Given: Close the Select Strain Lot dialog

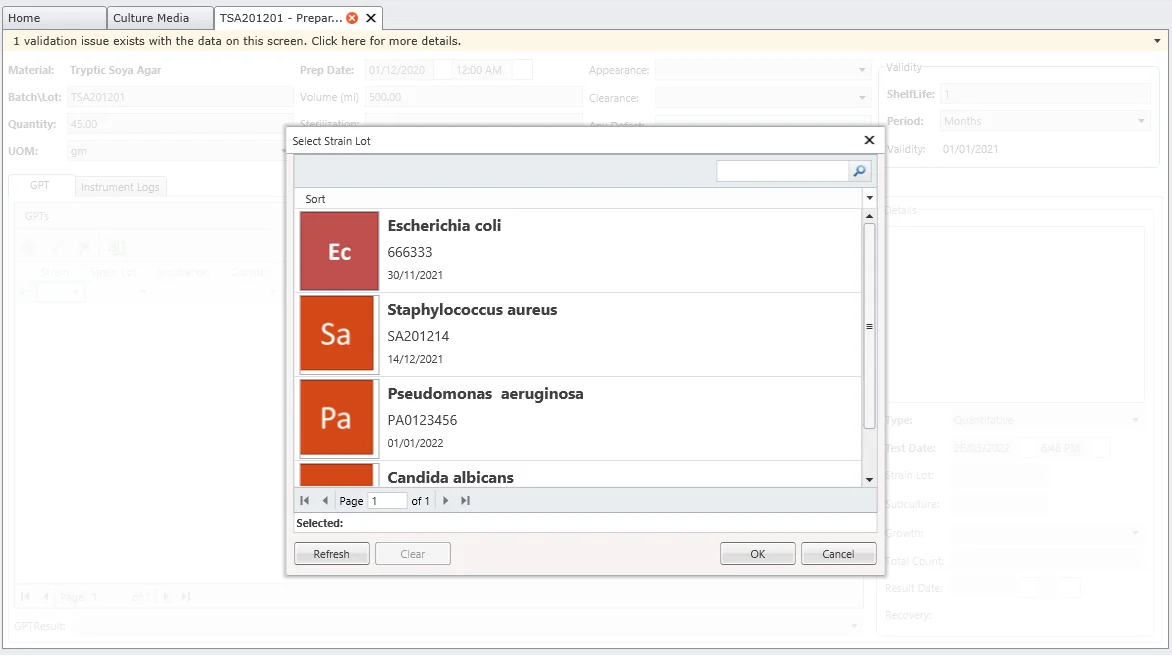Looking at the screenshot, I should pos(869,141).
